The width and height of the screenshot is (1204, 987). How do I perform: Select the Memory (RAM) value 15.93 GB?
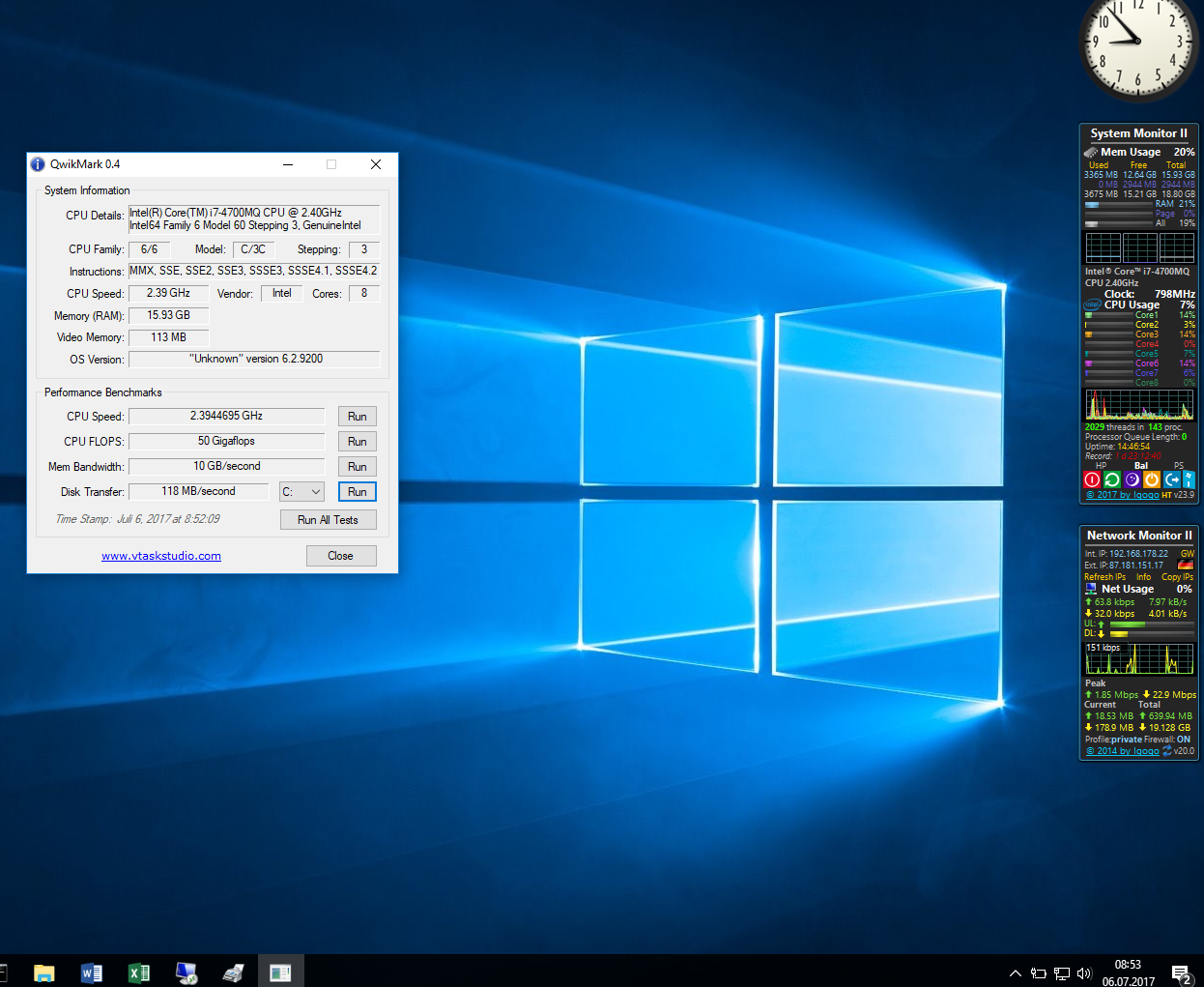168,316
